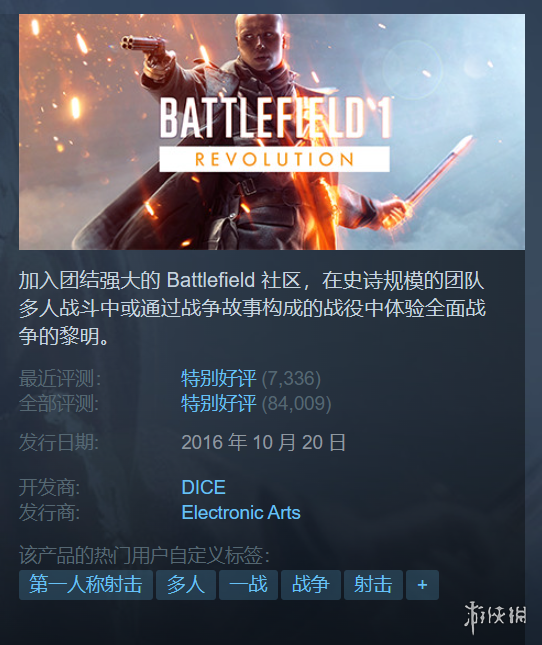
Task: Expand more tags with the plus button
Action: tap(422, 585)
